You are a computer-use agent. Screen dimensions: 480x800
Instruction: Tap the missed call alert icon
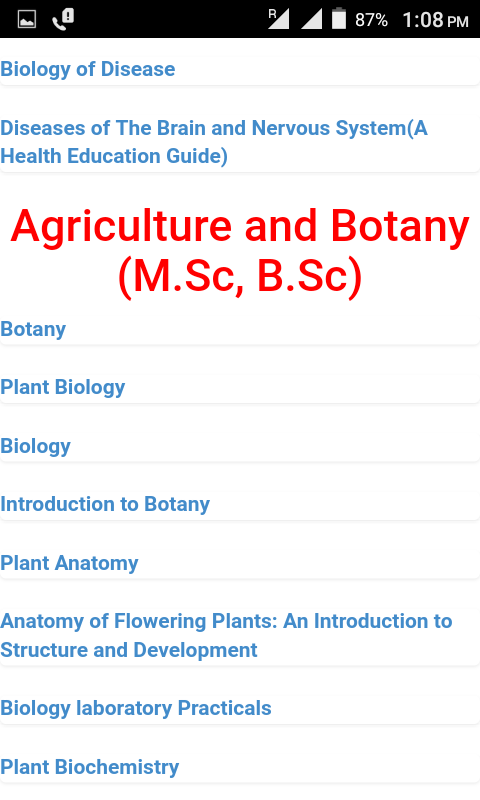click(63, 19)
